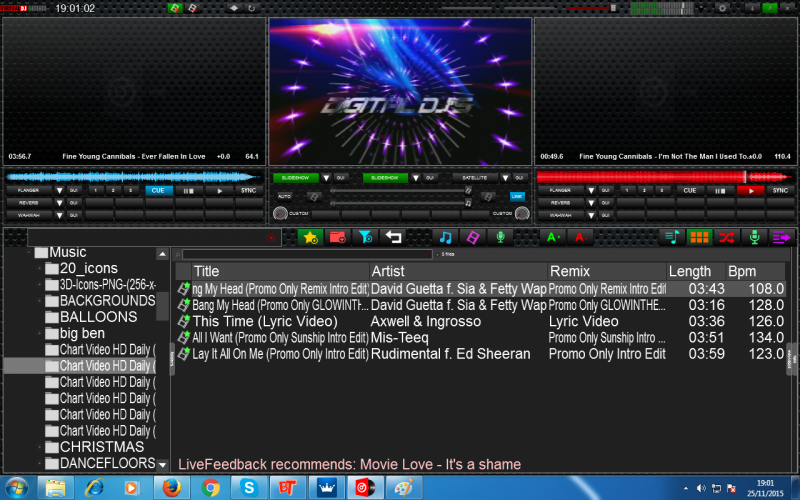Click the green karaoke microphone filter icon
Screen dimensions: 800x500
tap(501, 237)
